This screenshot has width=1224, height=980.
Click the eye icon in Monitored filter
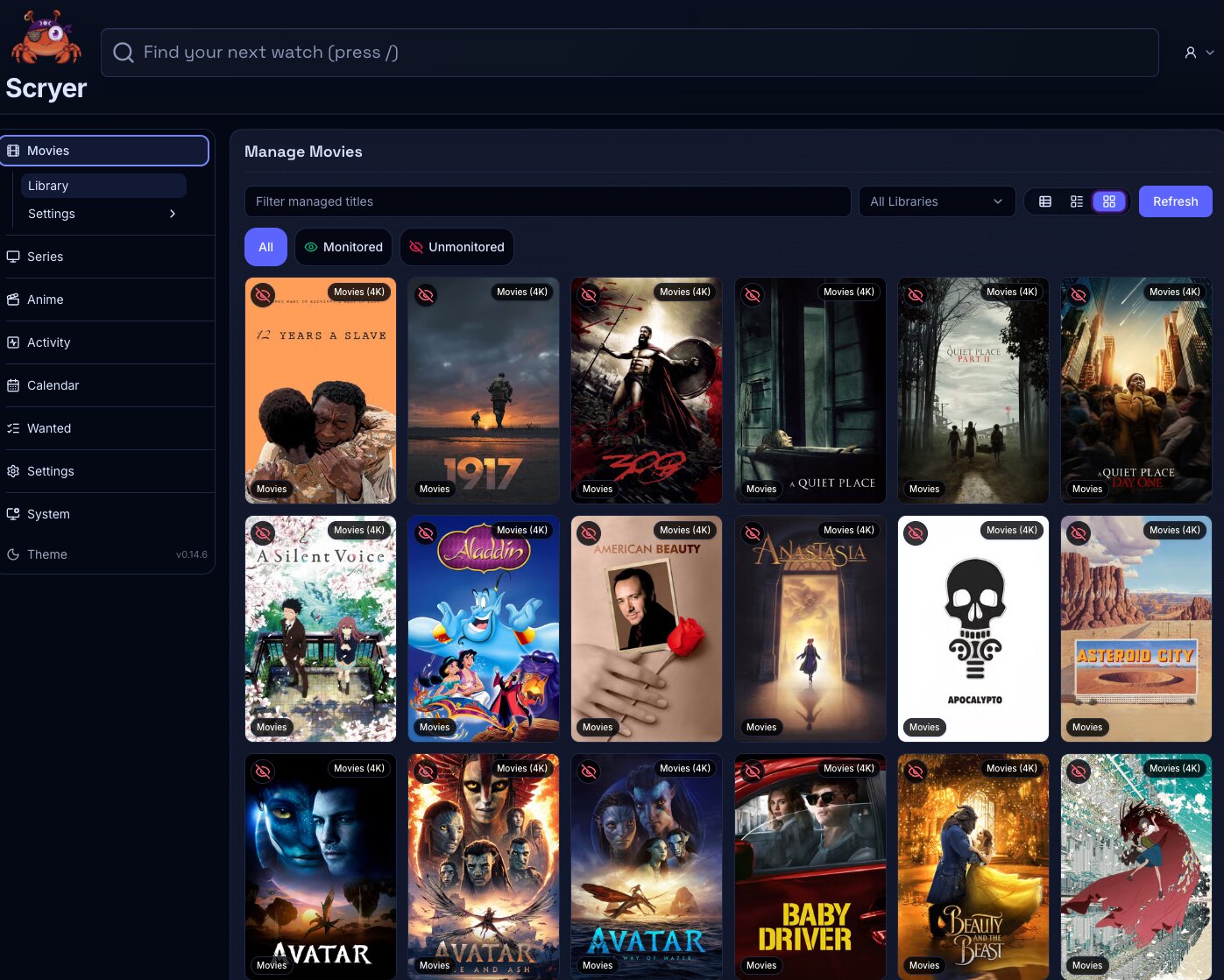click(x=311, y=247)
